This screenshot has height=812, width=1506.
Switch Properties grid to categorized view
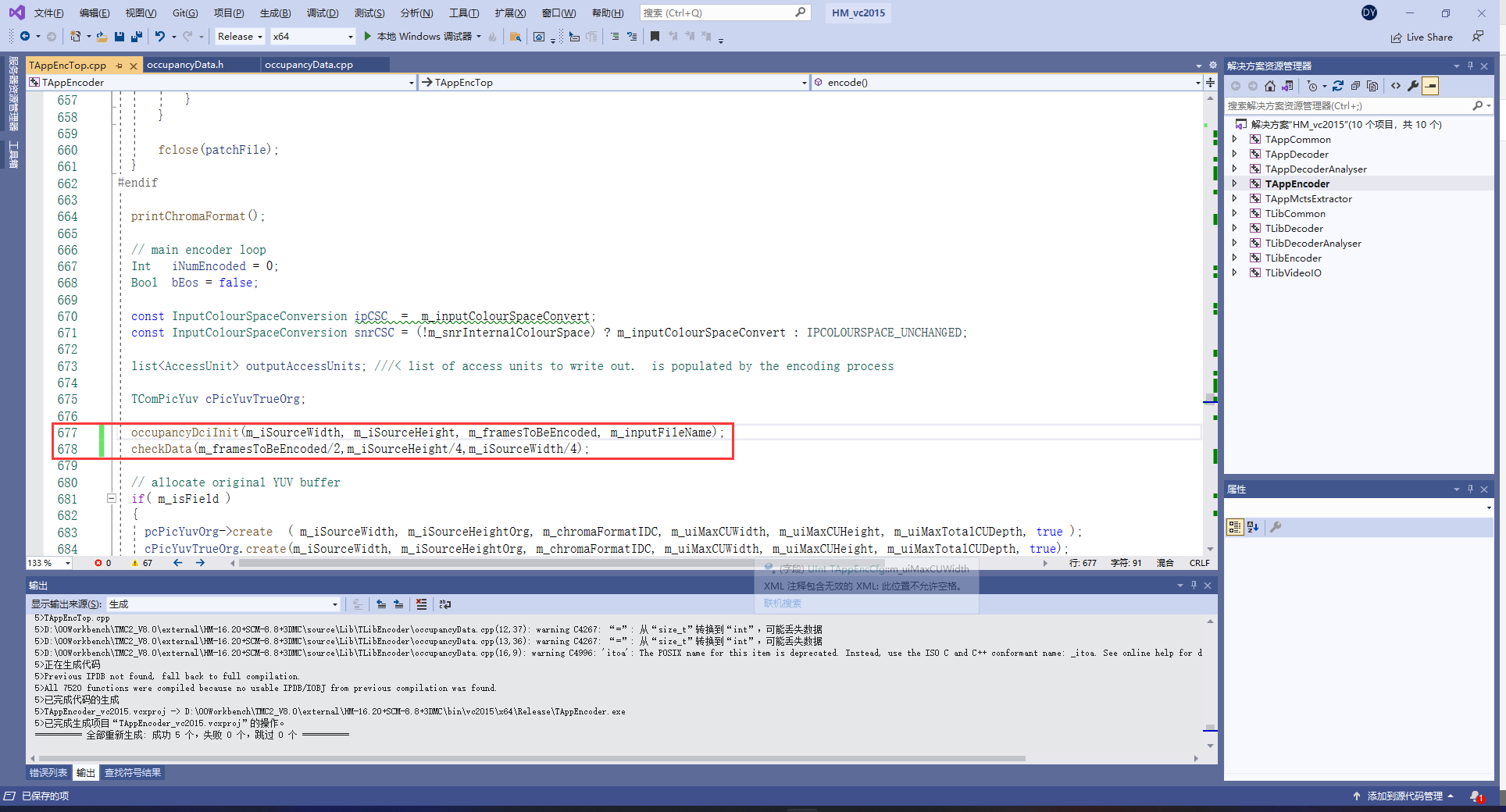point(1235,527)
